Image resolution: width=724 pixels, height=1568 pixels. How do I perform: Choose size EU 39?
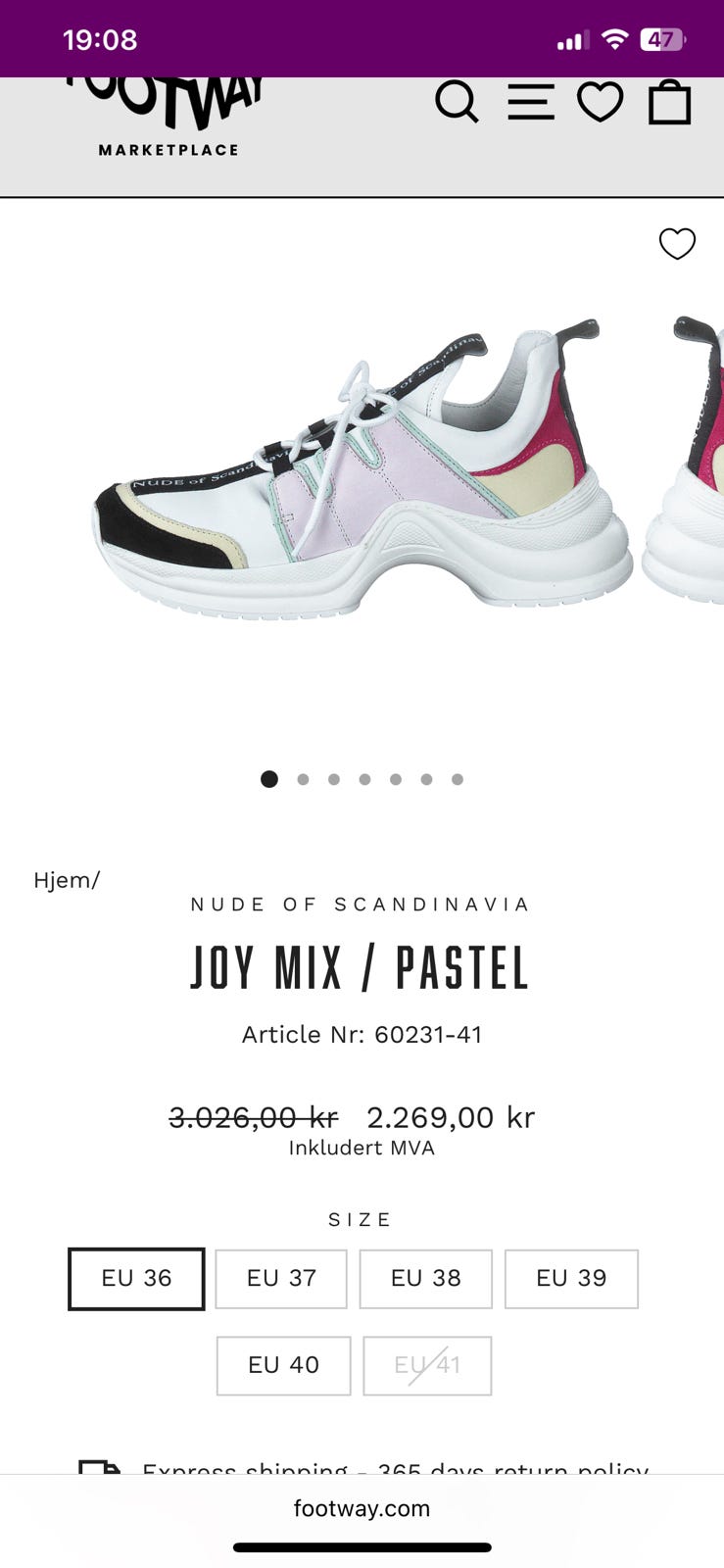click(571, 1279)
